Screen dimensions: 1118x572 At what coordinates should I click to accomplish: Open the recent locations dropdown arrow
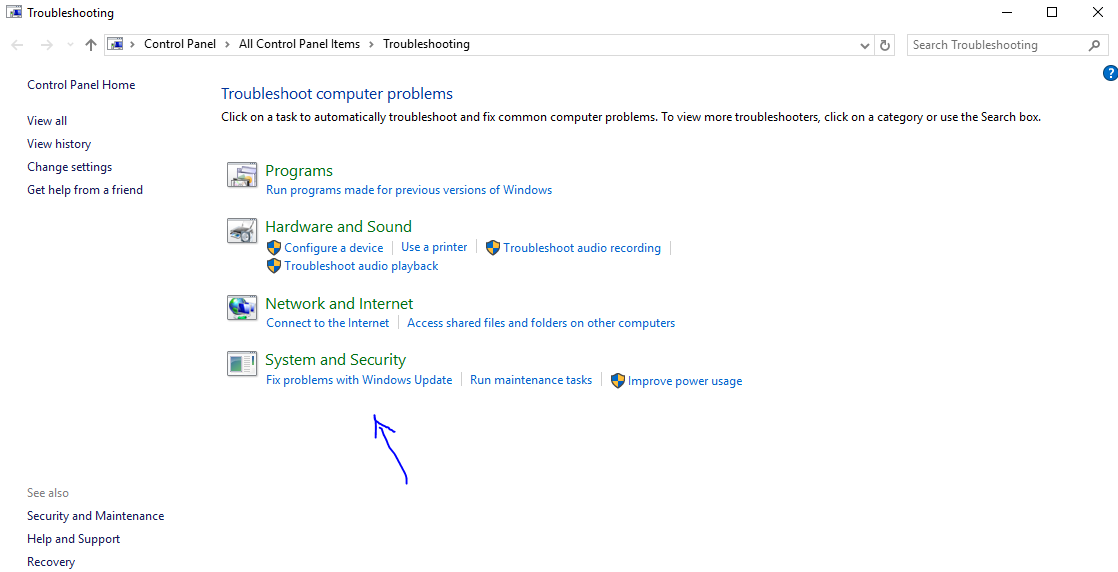point(70,45)
